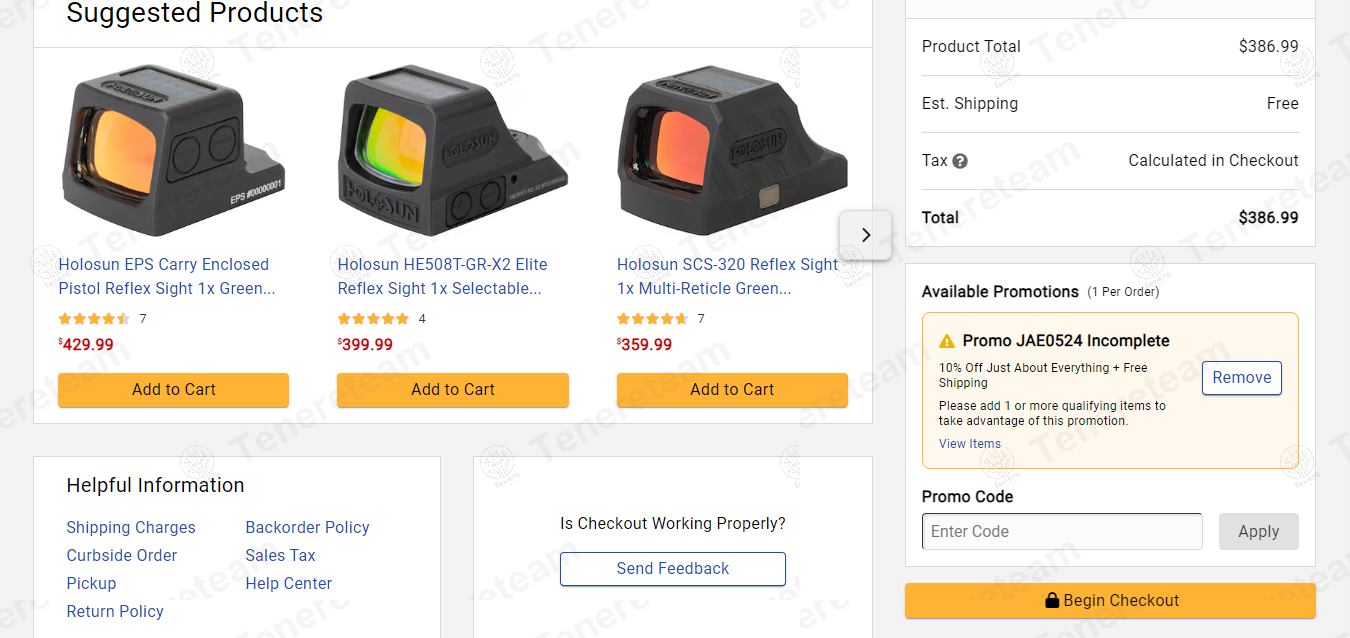The image size is (1350, 638).
Task: Add Holosun HE508T-GR-X2 Elite to cart
Action: click(453, 390)
